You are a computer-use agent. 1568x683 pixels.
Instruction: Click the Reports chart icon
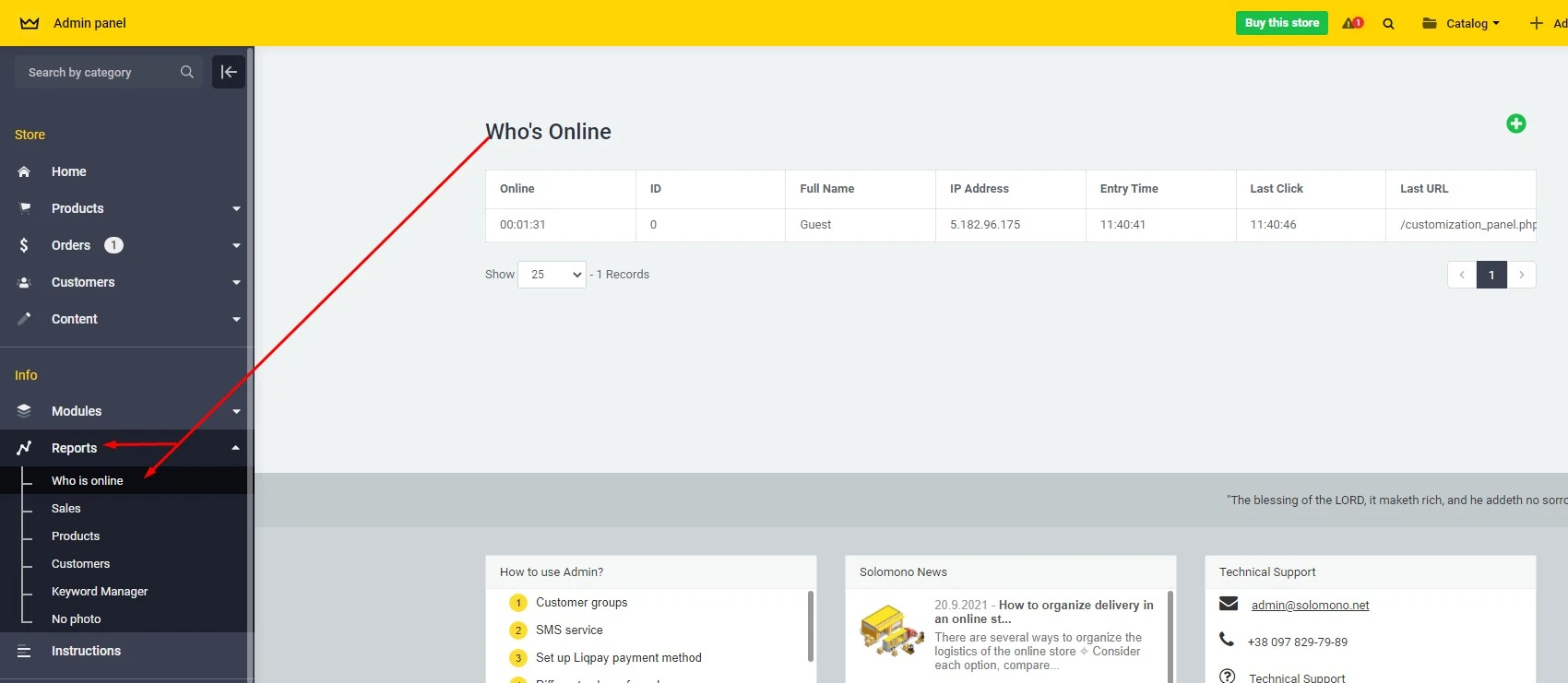[24, 448]
